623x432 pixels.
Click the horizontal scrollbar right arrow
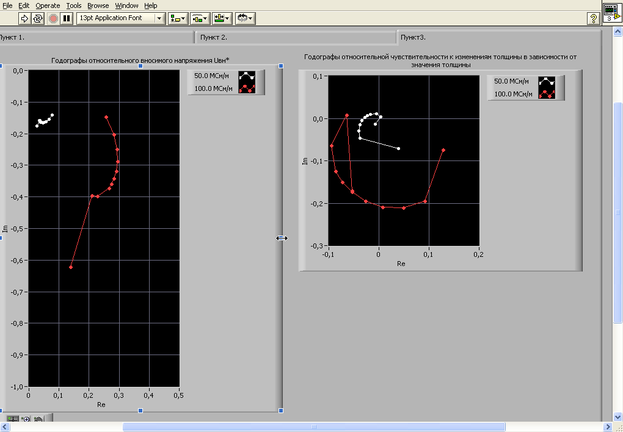pos(608,427)
